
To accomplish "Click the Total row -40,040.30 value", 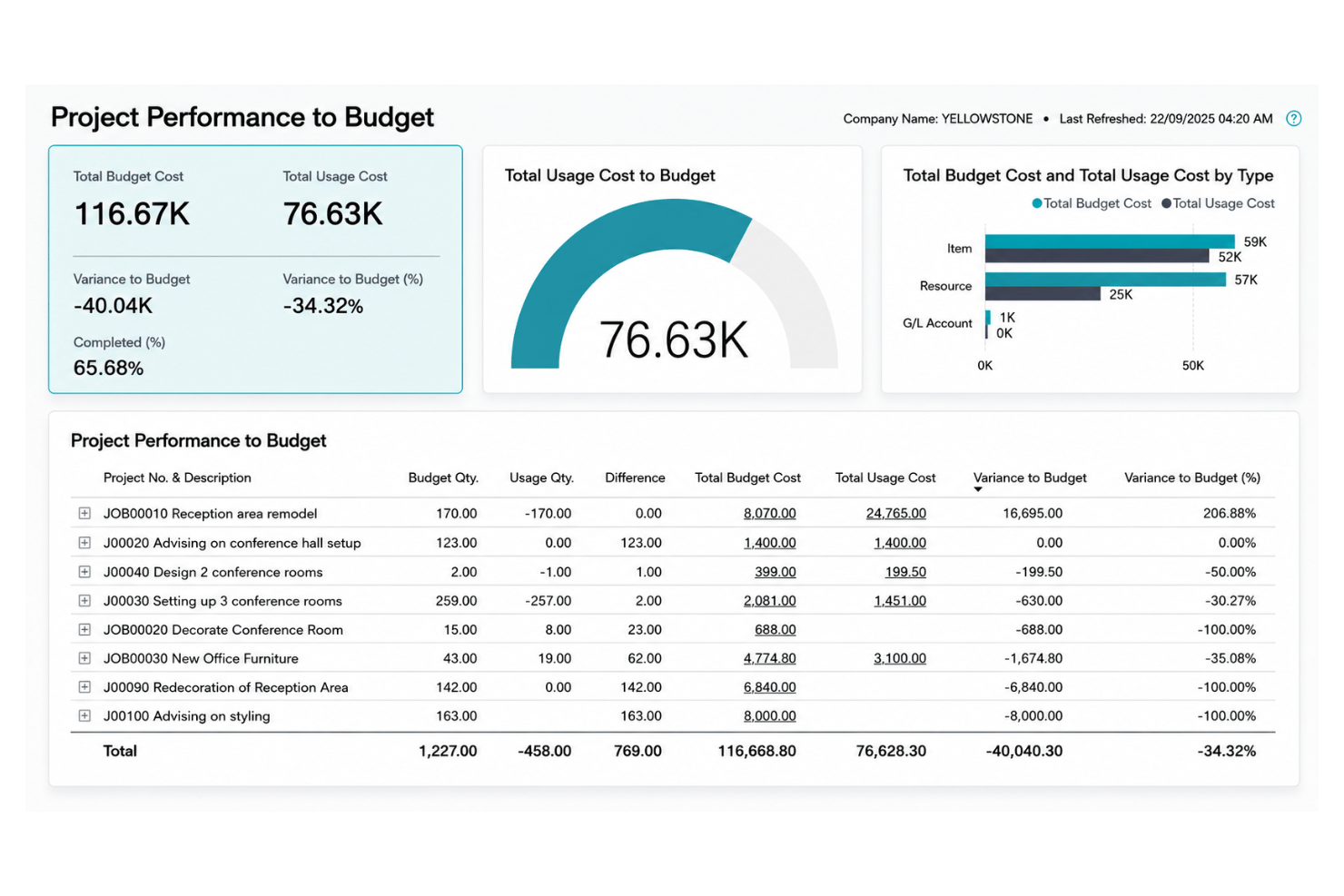I will coord(1024,751).
